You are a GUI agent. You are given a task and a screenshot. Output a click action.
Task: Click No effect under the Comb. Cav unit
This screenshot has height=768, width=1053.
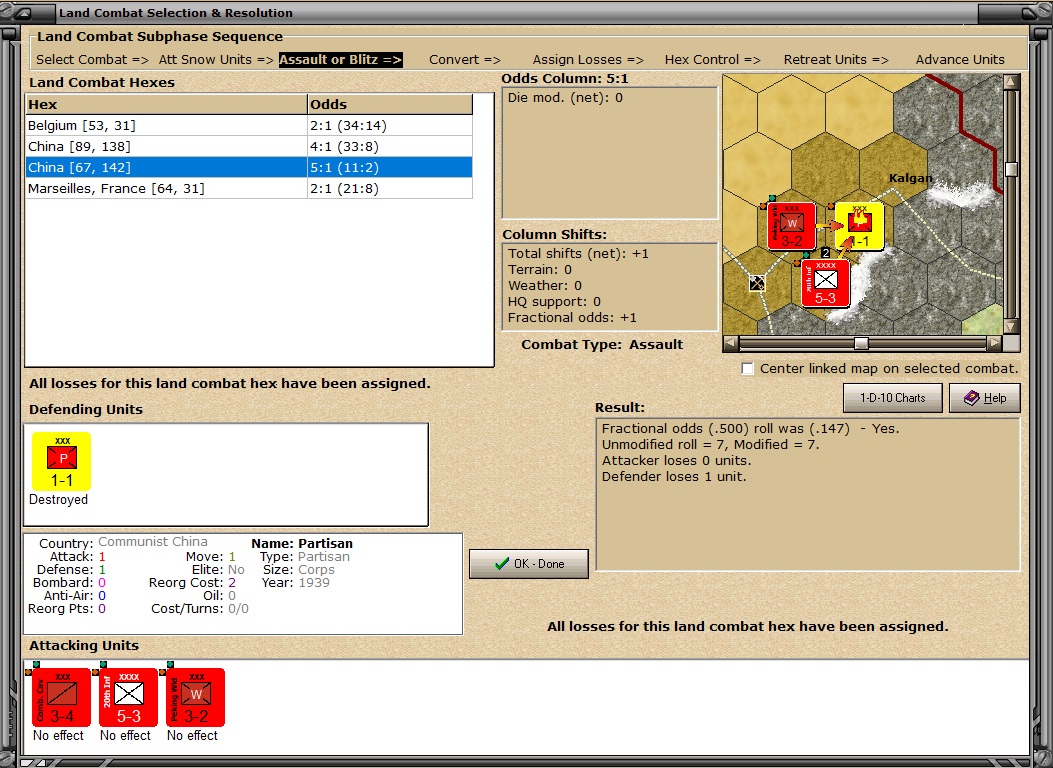(58, 736)
